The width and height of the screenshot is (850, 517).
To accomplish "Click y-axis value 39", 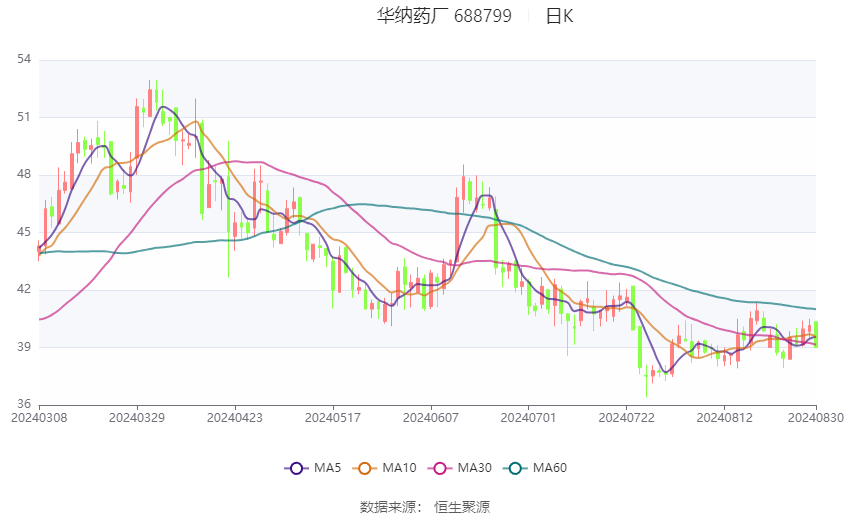I will click(x=24, y=347).
